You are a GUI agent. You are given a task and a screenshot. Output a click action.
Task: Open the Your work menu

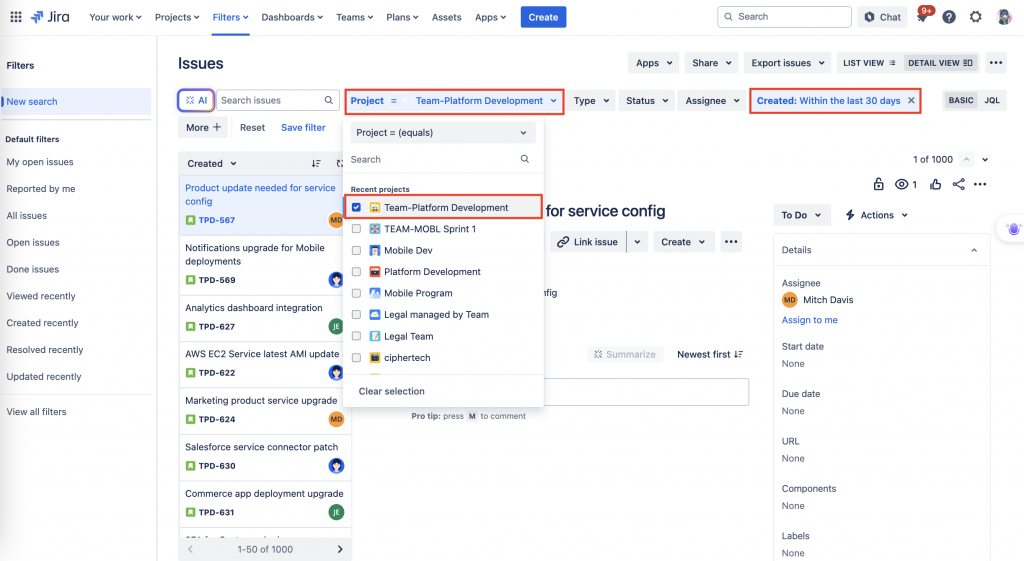(115, 17)
